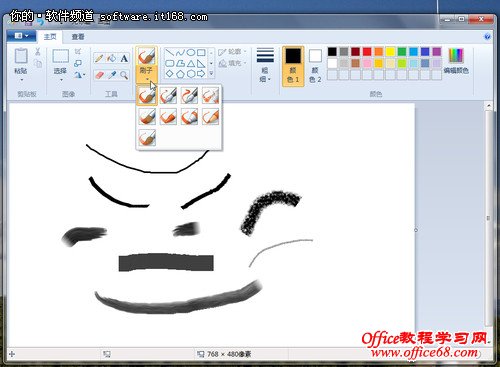Viewport: 500px width, 367px height.
Task: Choose the Crayon in the brush gallery
Action: [x=168, y=117]
